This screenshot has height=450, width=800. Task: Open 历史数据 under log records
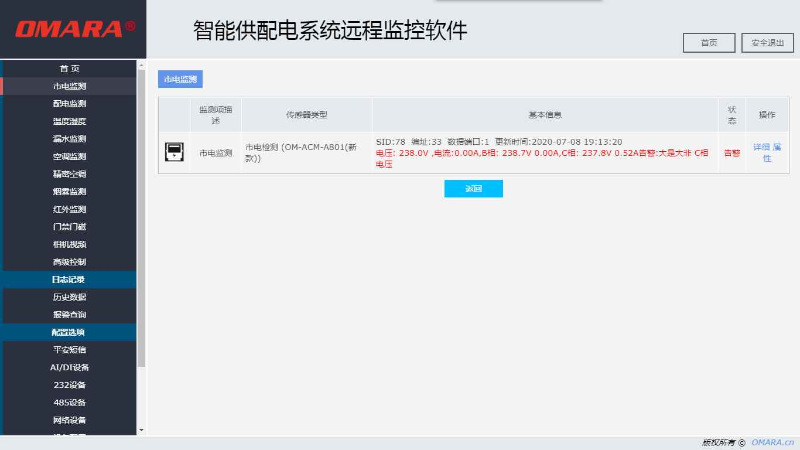click(69, 297)
